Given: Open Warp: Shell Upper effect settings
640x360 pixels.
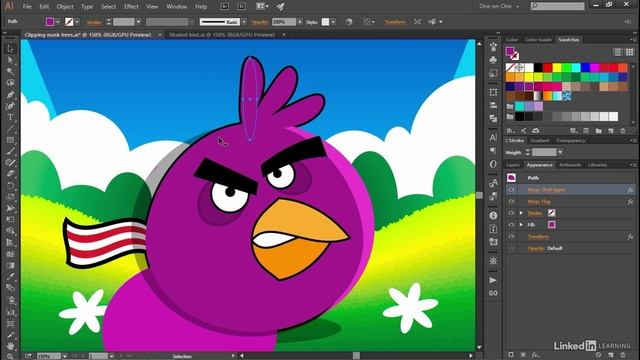Looking at the screenshot, I should tap(546, 190).
